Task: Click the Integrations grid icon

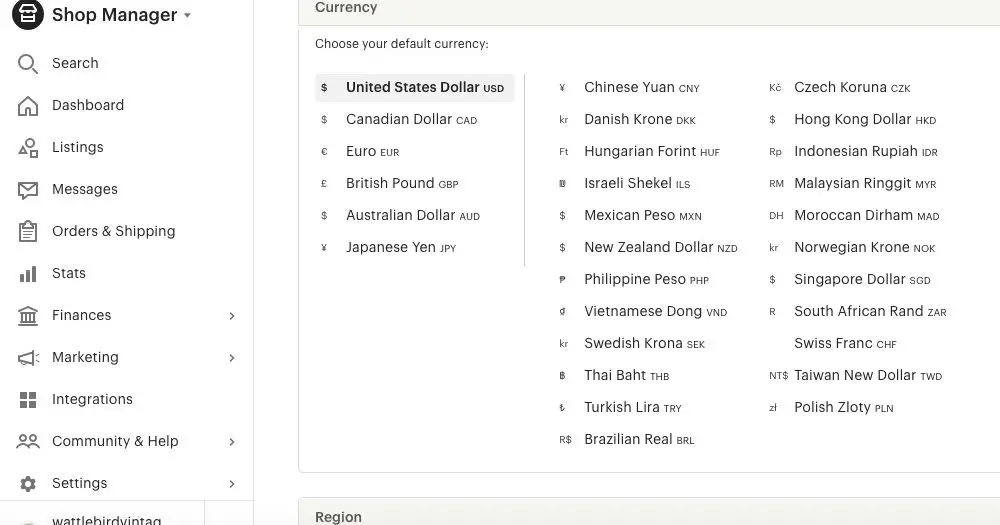Action: [28, 400]
